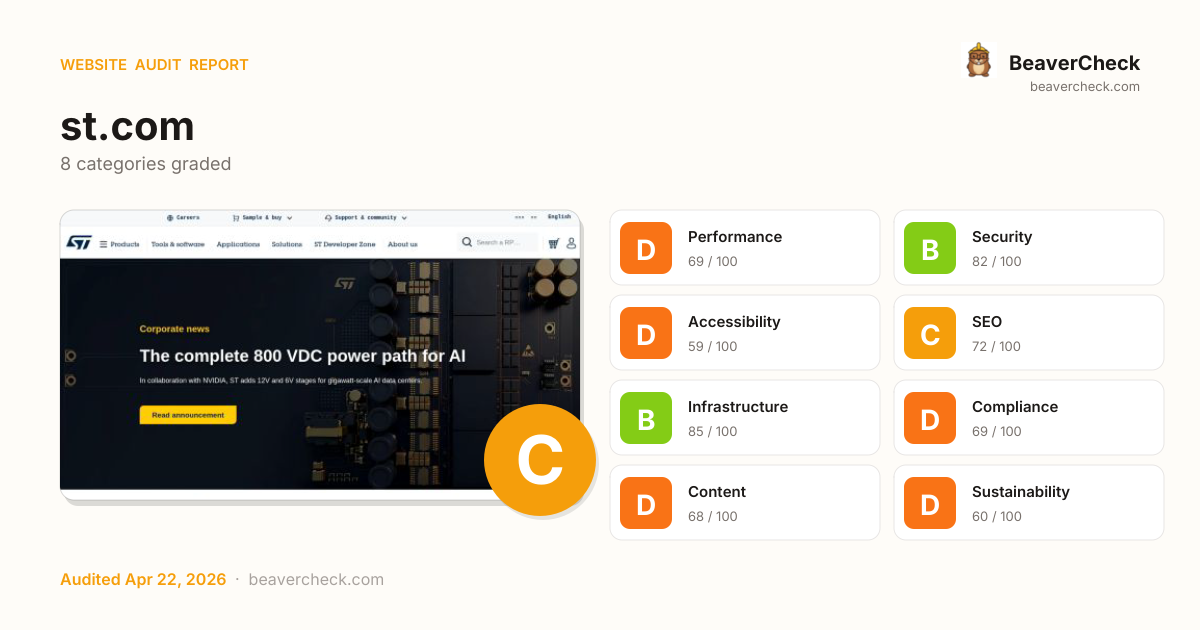Expand the Sample & buy dropdown
Viewport: 1200px width, 630px height.
(263, 217)
